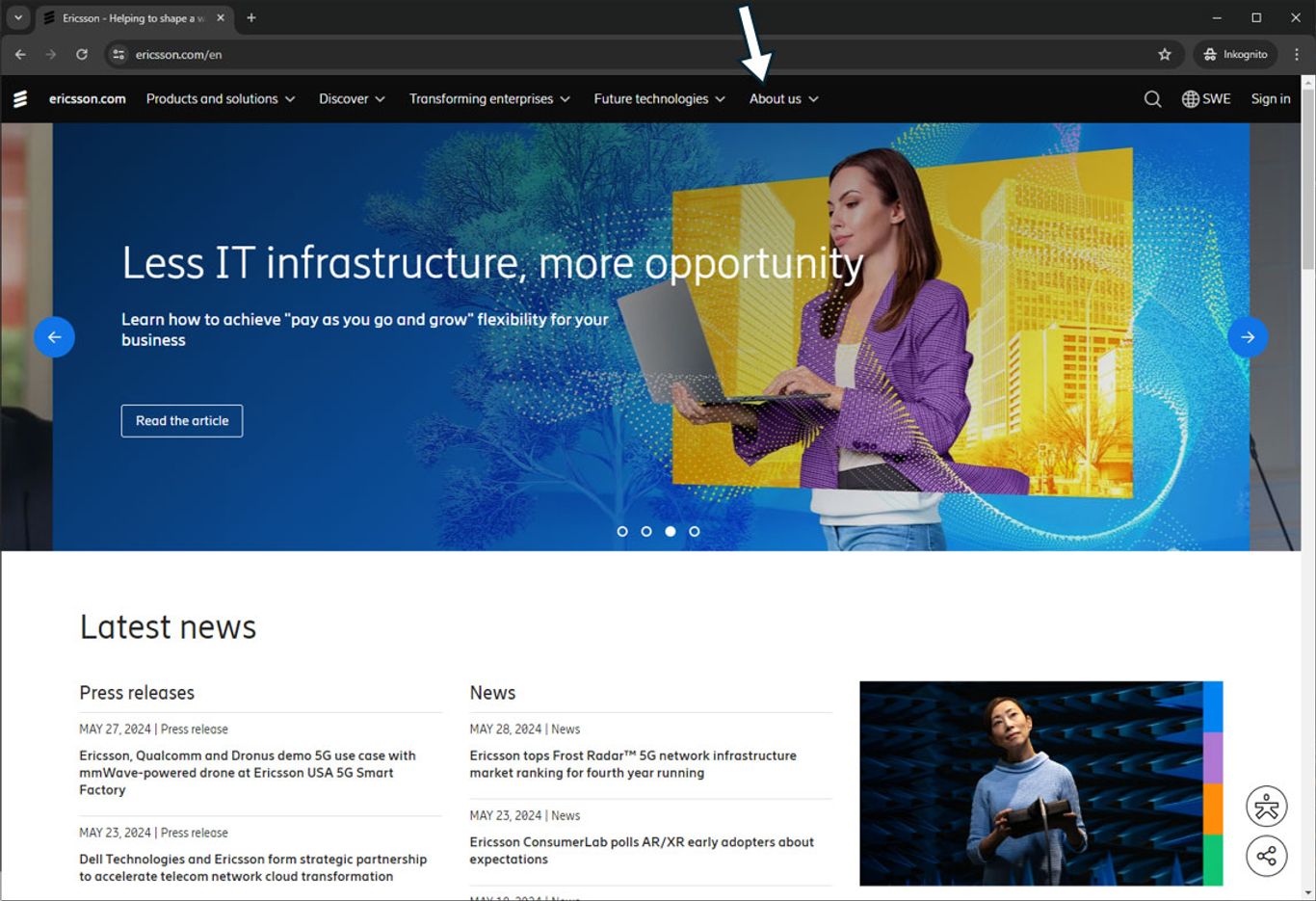This screenshot has width=1316, height=901.
Task: Open ConsumerLab AR/XR polls news article
Action: (642, 850)
